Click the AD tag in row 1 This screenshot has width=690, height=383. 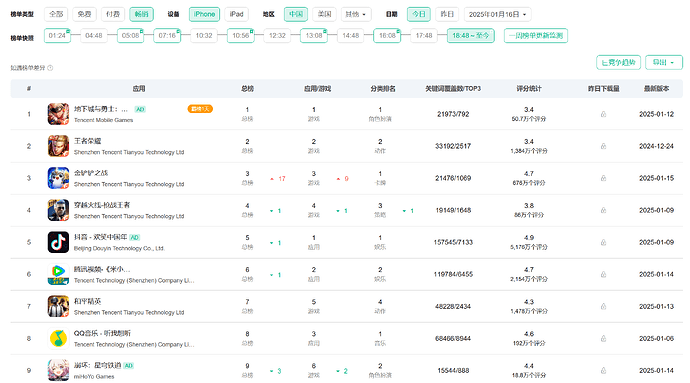(140, 109)
